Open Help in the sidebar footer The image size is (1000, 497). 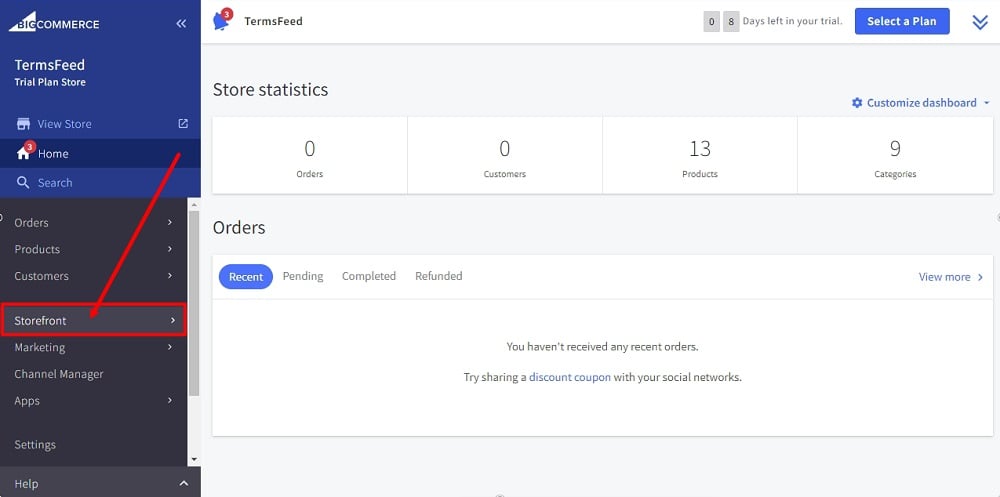coord(26,484)
